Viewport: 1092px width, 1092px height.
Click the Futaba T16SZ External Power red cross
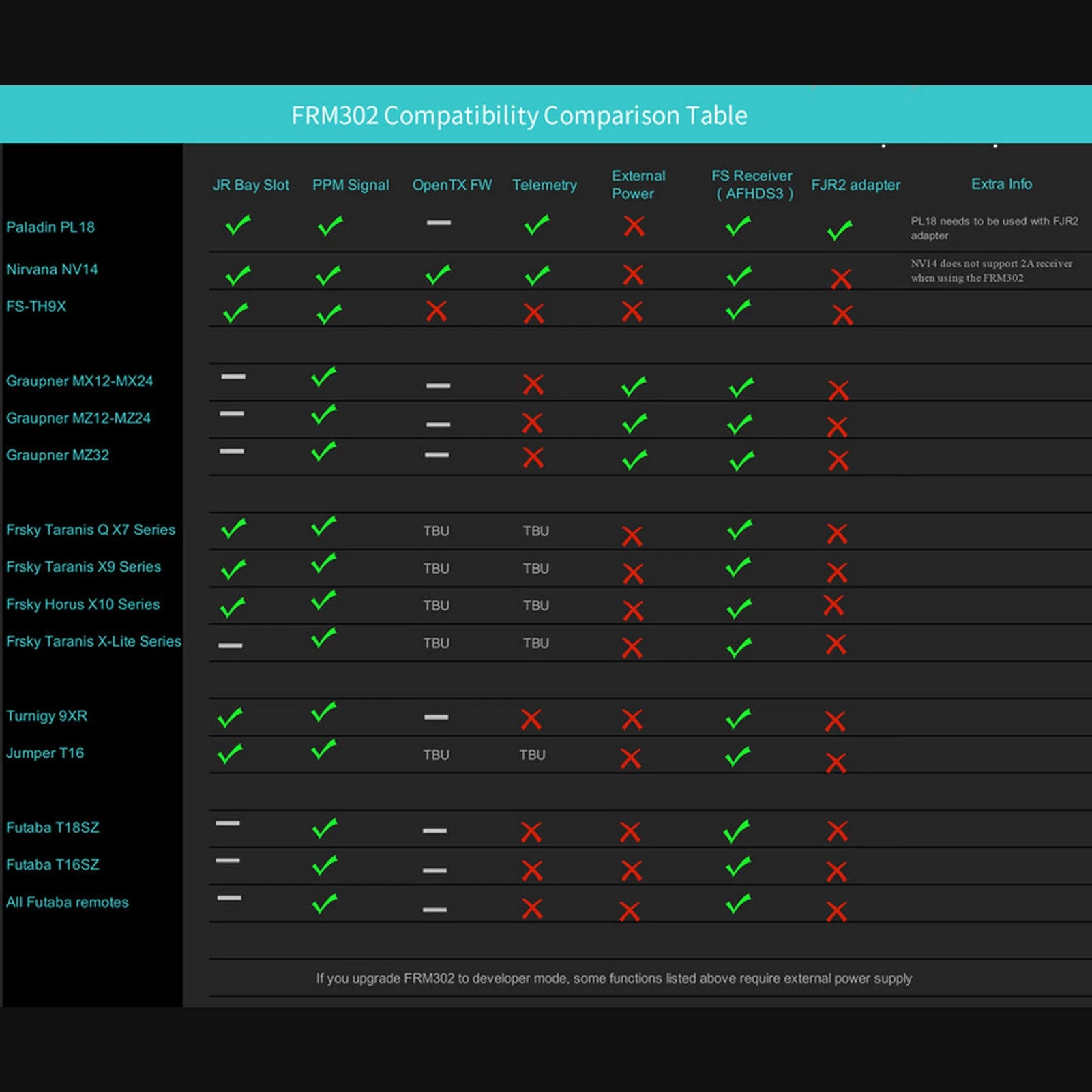632,870
